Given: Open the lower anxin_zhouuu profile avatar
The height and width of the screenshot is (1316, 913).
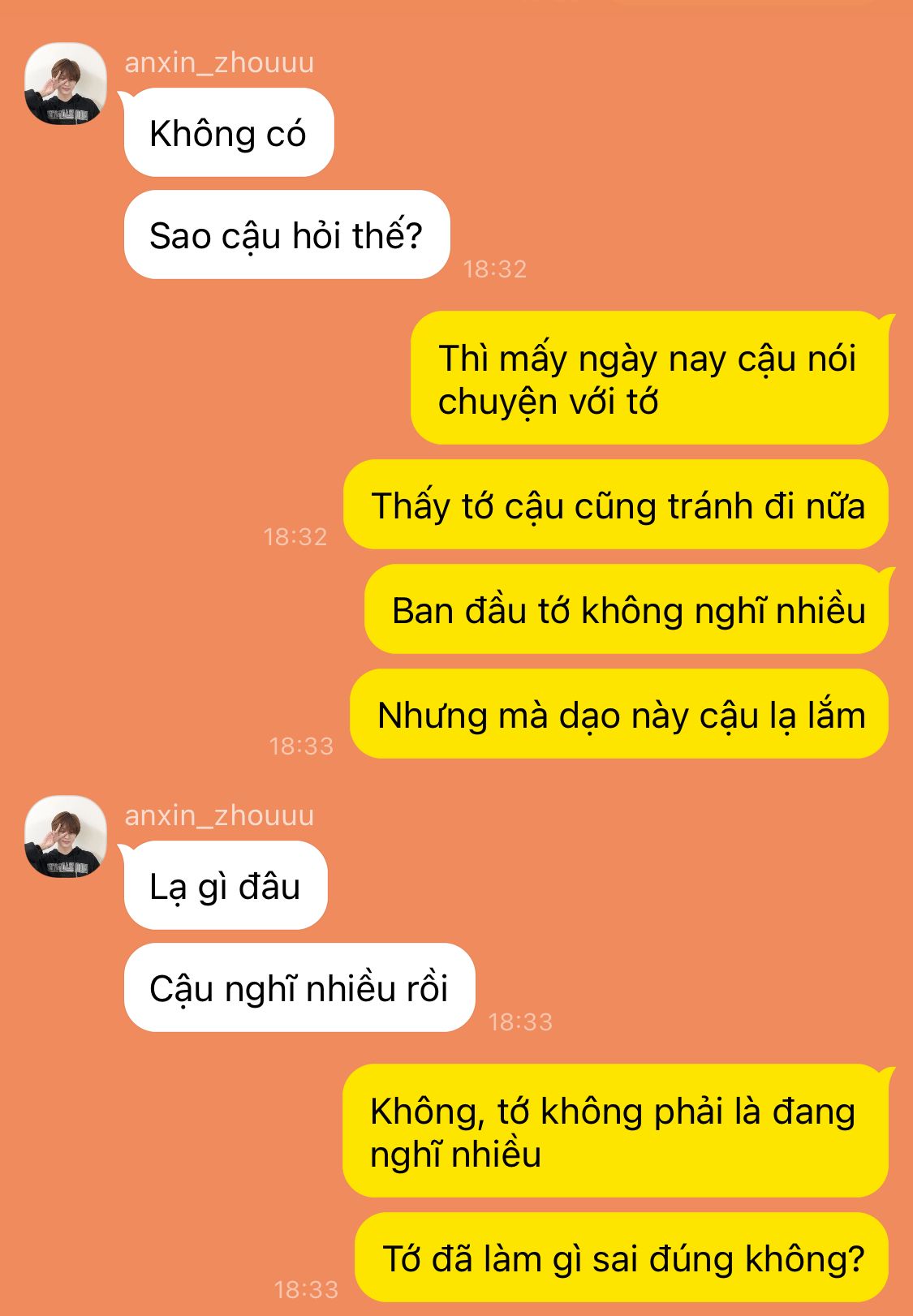Looking at the screenshot, I should pyautogui.click(x=66, y=836).
